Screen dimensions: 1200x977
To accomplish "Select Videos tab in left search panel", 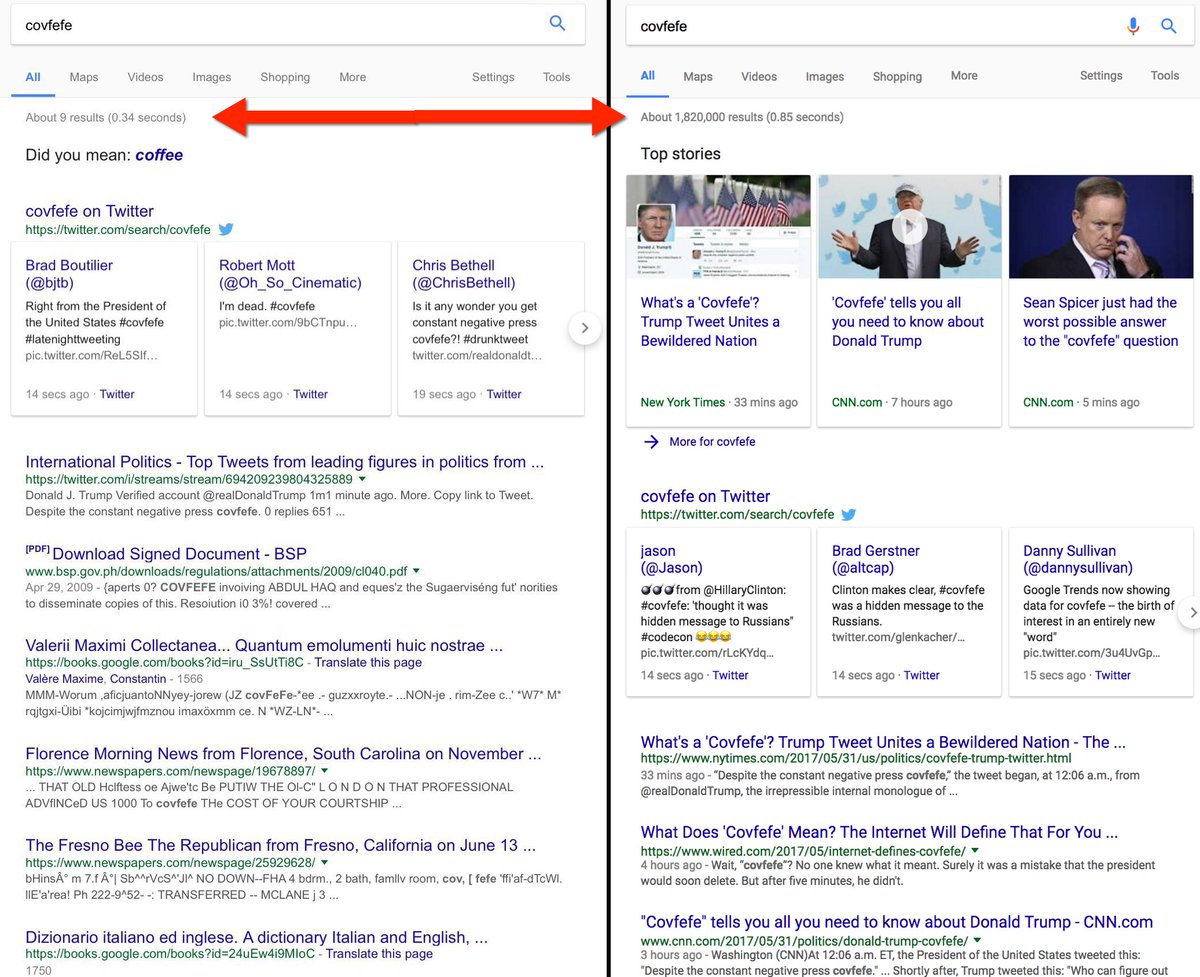I will pyautogui.click(x=146, y=77).
